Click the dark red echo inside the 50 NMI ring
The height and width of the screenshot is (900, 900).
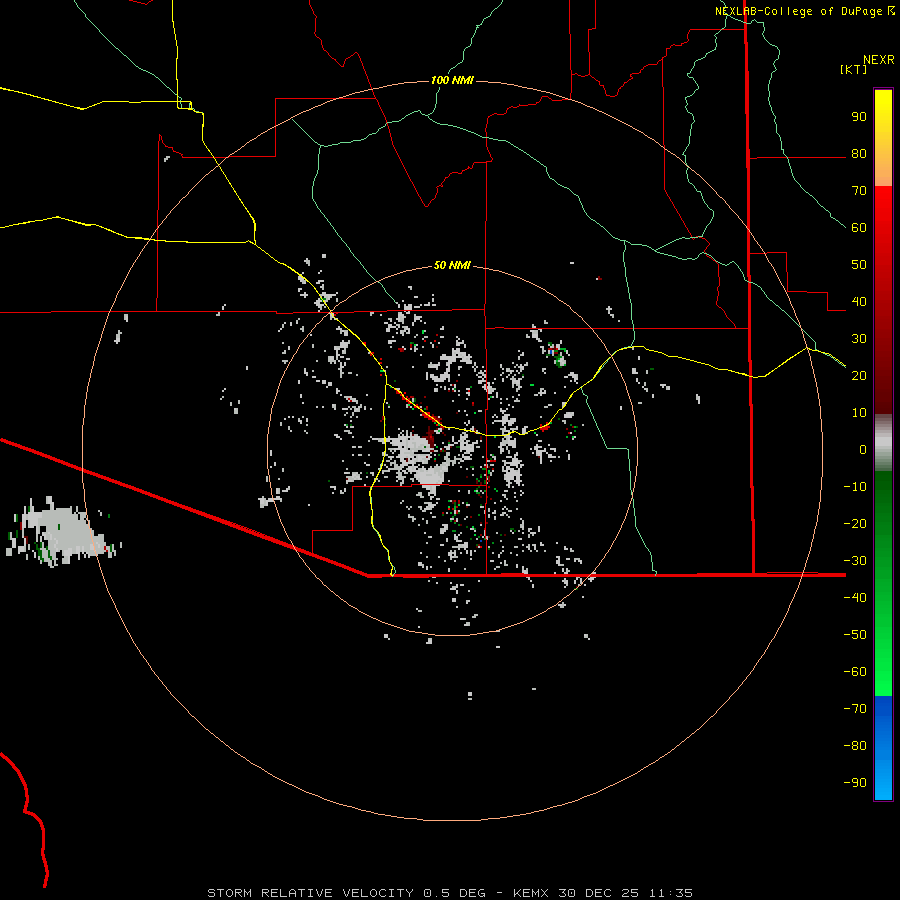coord(430,435)
